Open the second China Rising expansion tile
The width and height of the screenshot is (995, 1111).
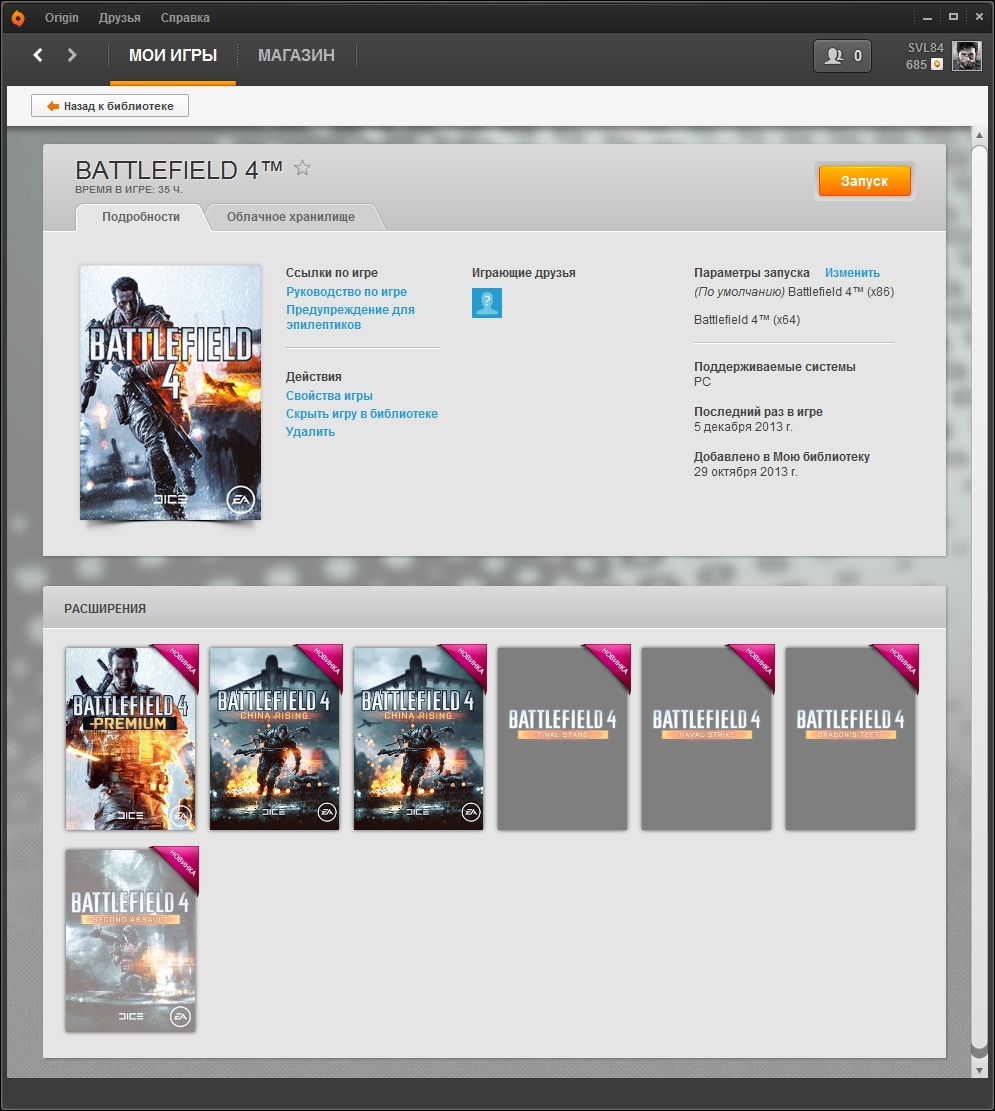pyautogui.click(x=418, y=738)
